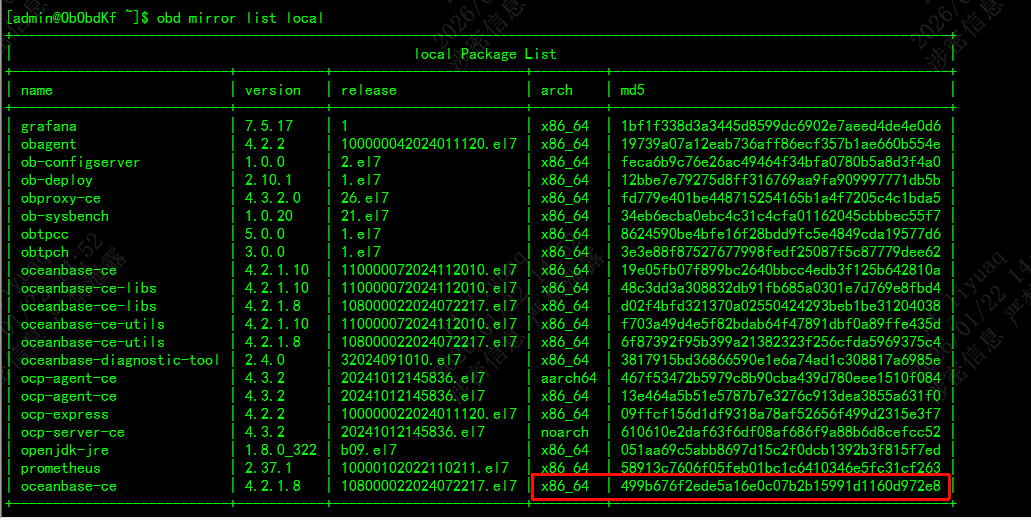Click the version column header
Screen dimensions: 1031x520
coord(273,90)
